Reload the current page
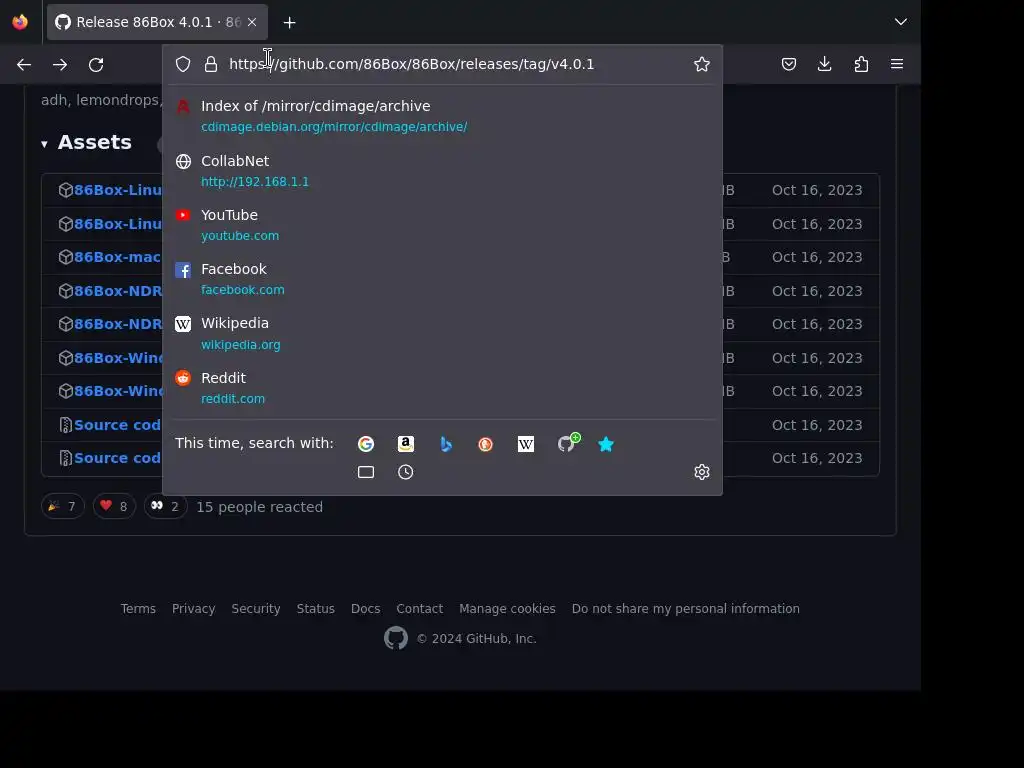This screenshot has height=768, width=1024. 96,64
